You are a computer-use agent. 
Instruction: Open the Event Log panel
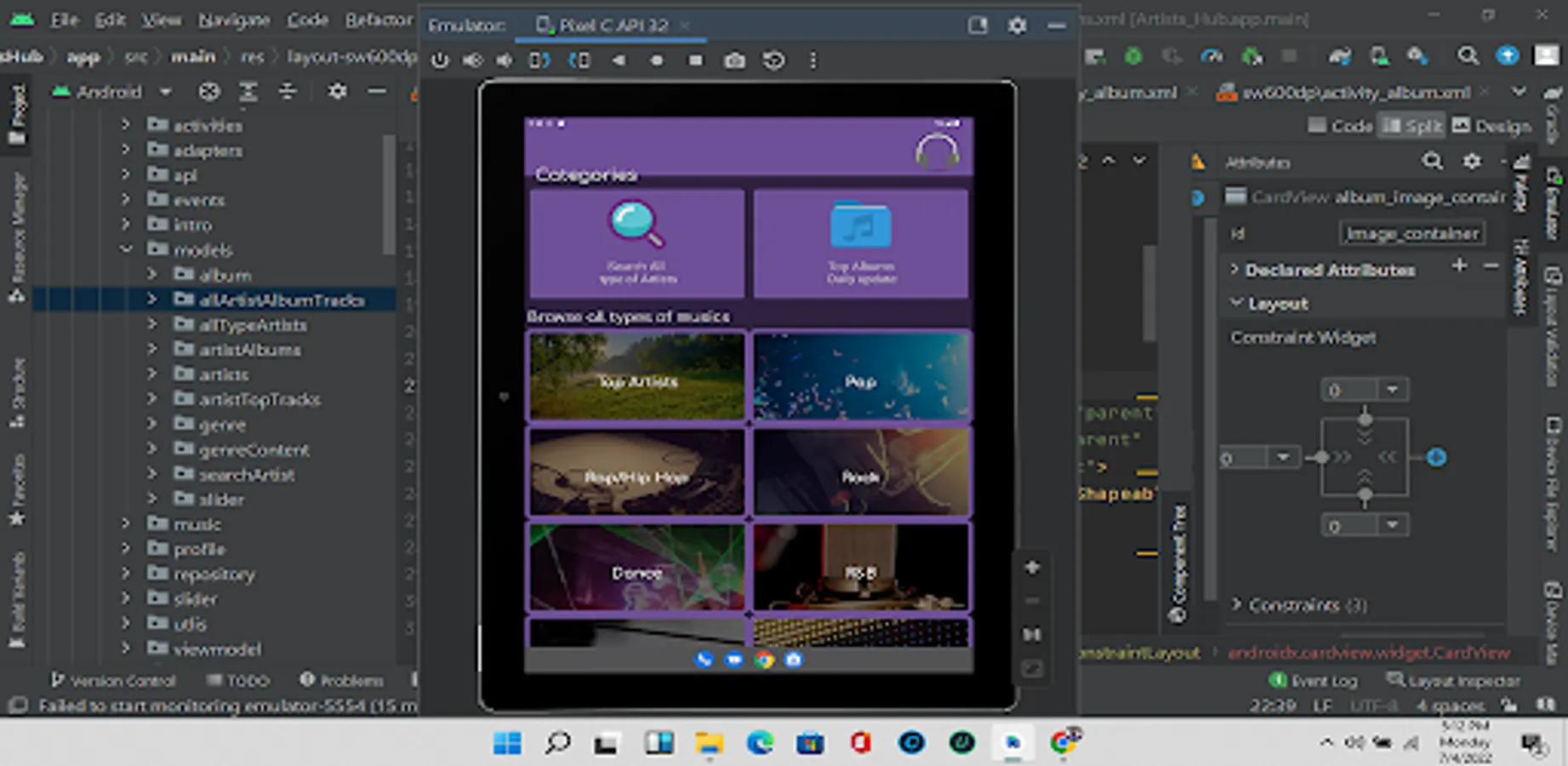[x=1314, y=681]
